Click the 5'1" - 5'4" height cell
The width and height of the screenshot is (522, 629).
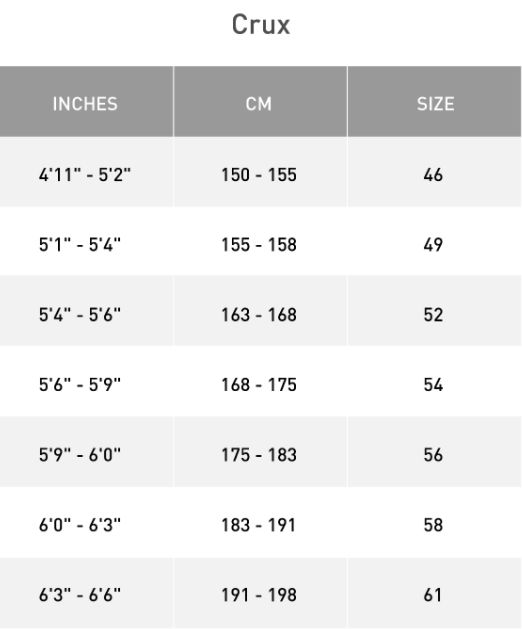pos(87,242)
